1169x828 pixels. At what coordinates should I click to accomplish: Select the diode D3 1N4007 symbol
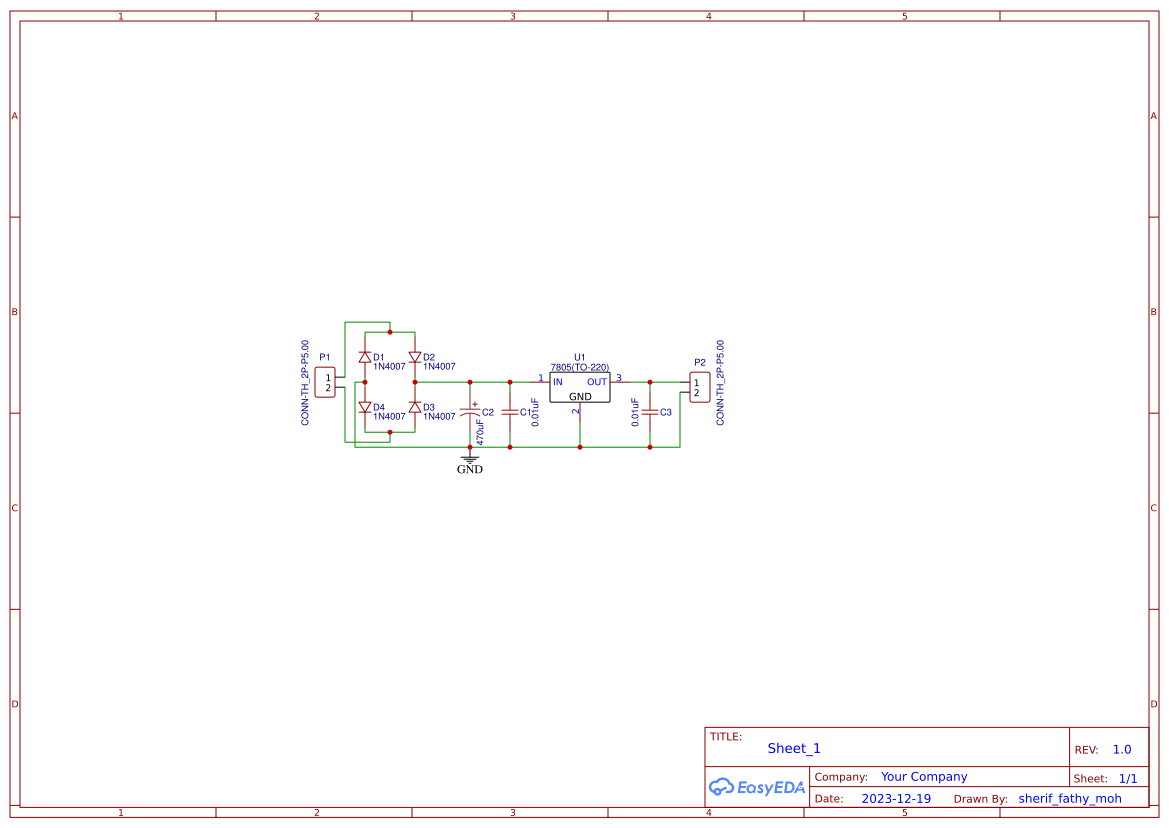(415, 408)
